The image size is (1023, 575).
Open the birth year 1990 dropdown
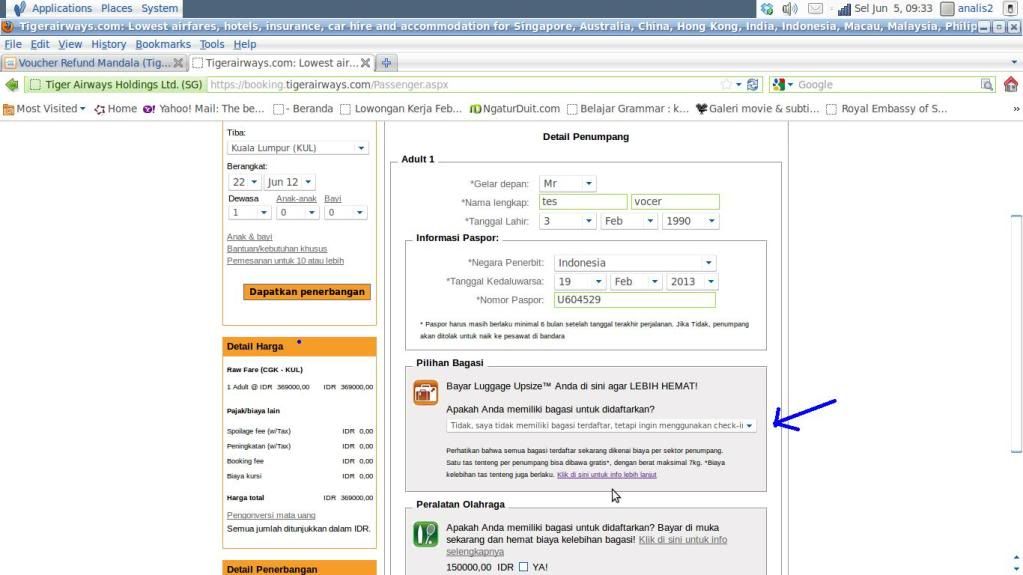(690, 221)
